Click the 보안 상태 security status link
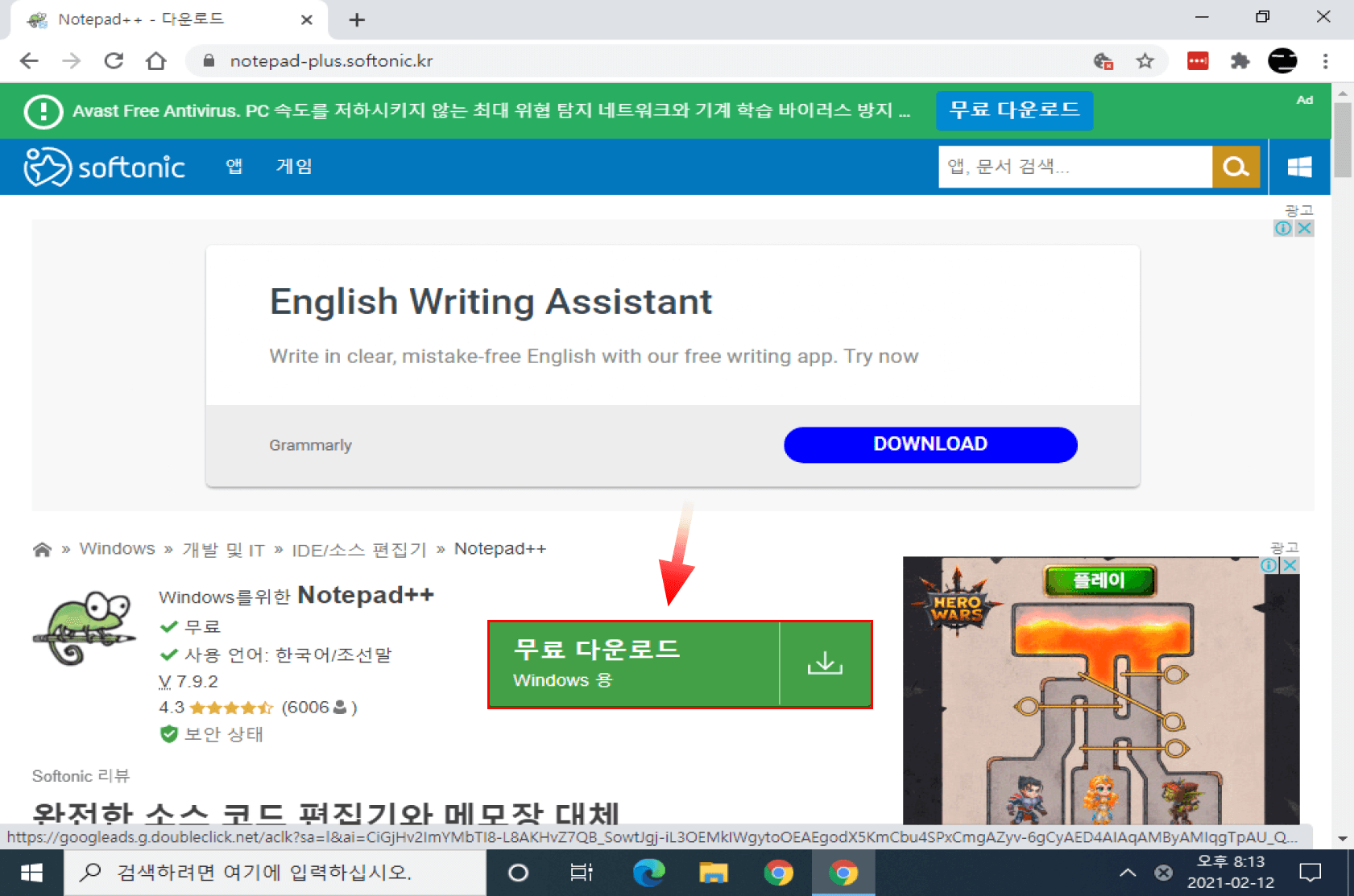1354x896 pixels. [x=212, y=734]
